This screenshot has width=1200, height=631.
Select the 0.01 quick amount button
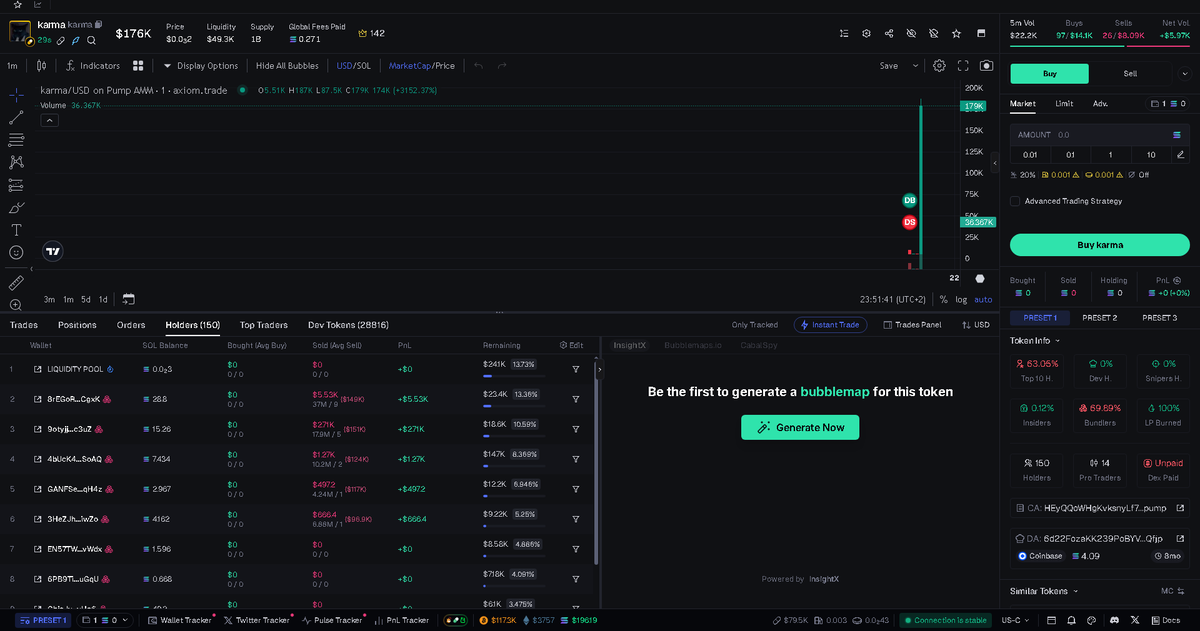pos(1030,155)
